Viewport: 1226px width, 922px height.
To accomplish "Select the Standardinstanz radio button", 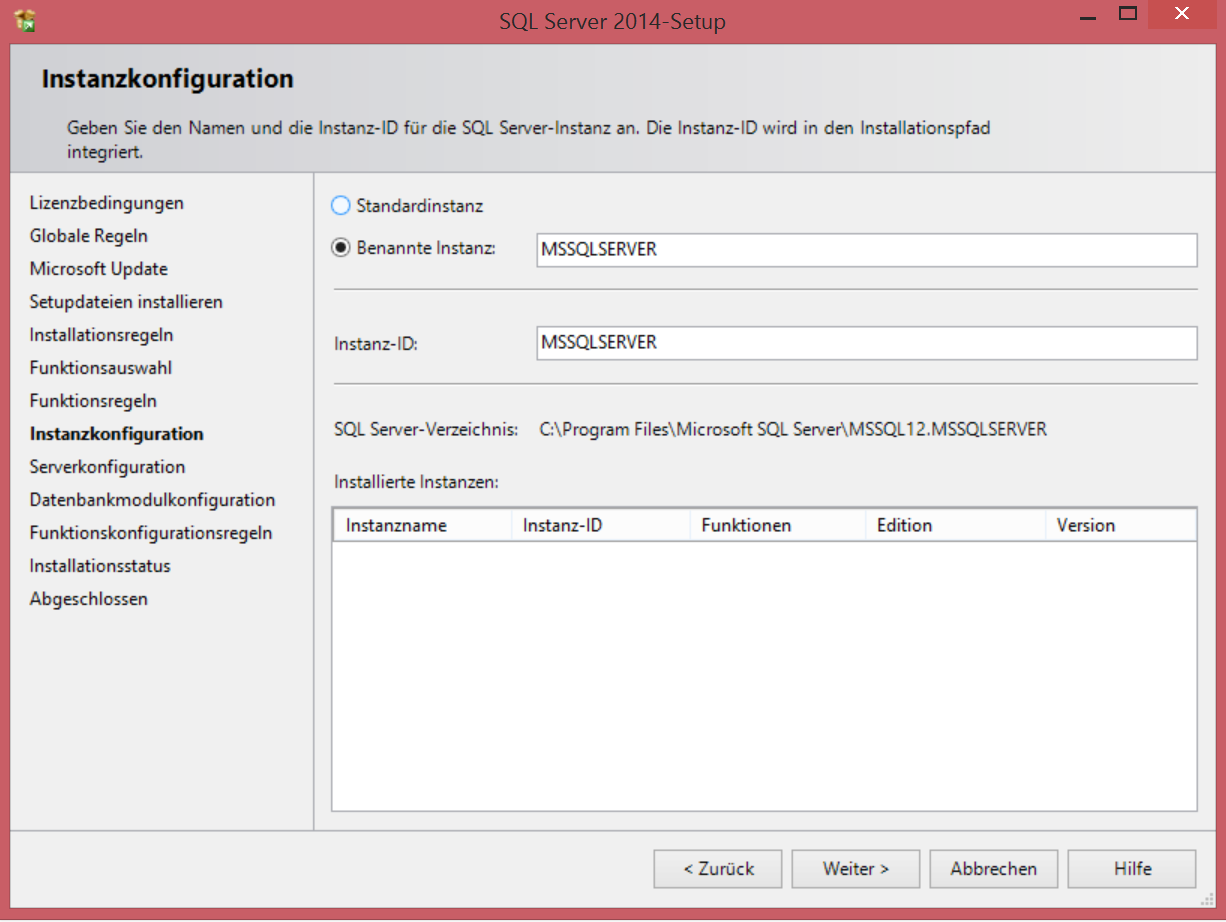I will pyautogui.click(x=341, y=206).
